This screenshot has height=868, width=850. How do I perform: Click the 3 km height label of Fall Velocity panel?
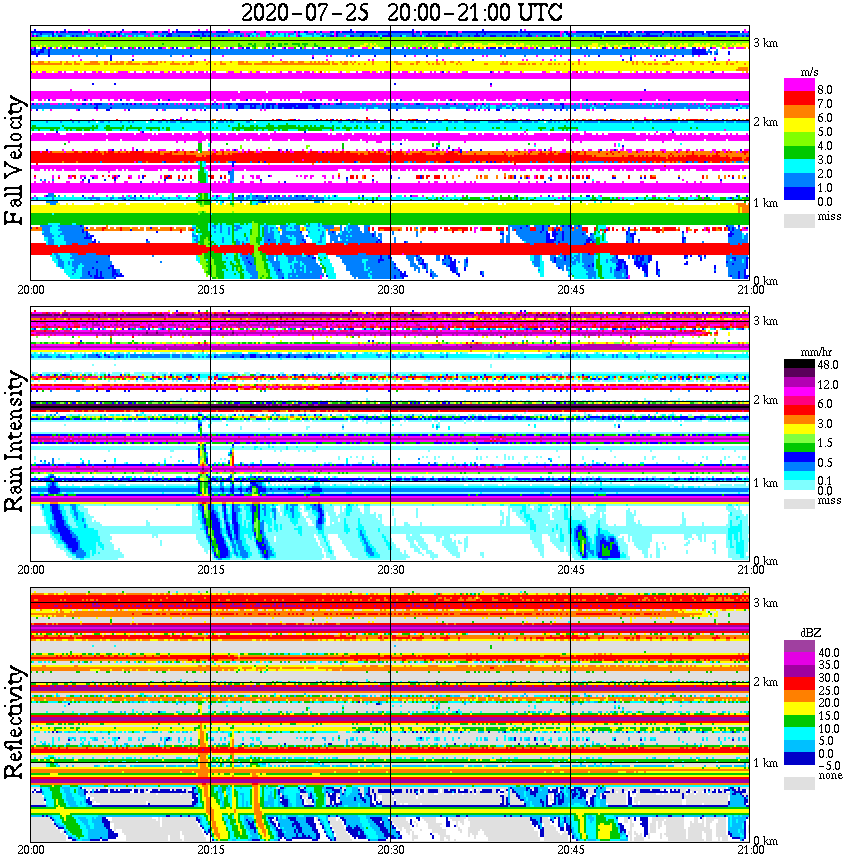coord(765,43)
